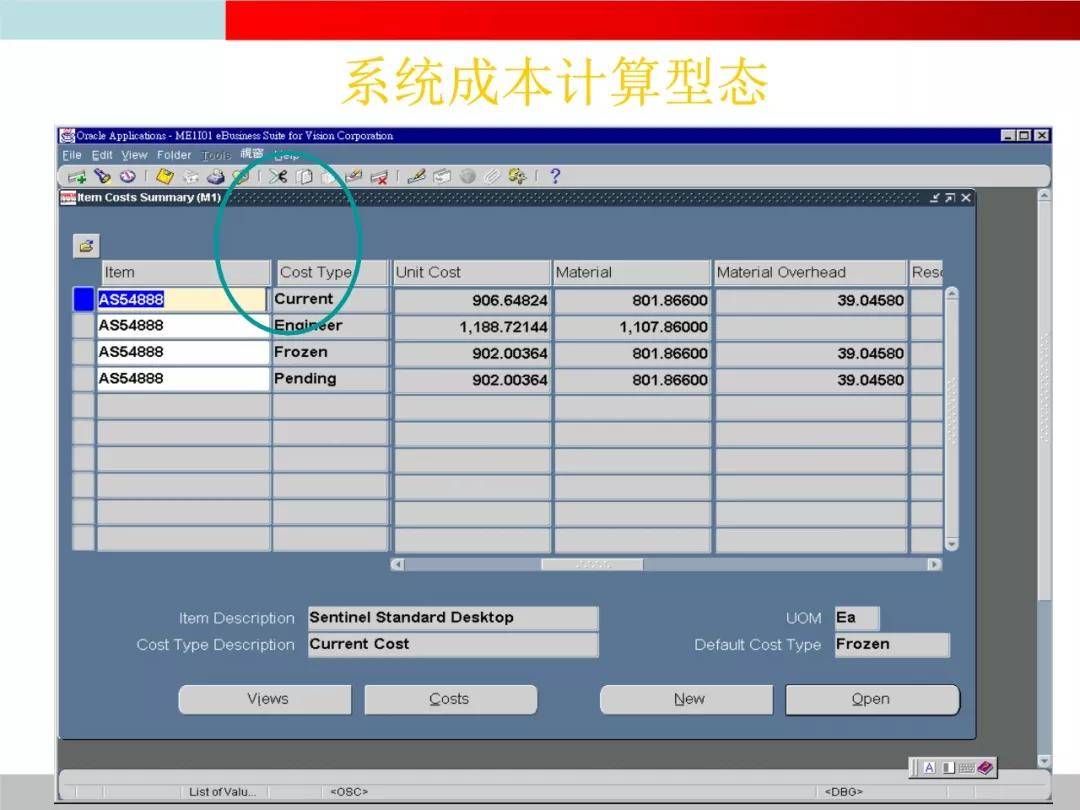
Task: Click the Save disk toolbar icon
Action: 165,176
